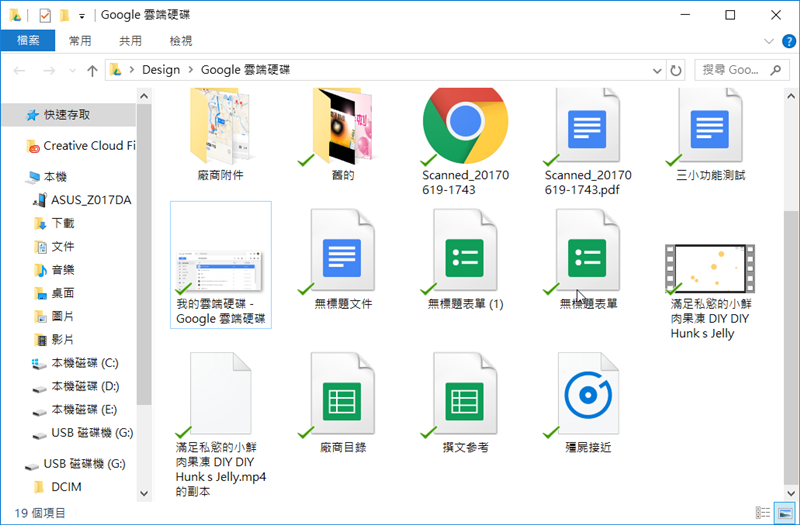Image resolution: width=800 pixels, height=525 pixels.
Task: Click the file list scroll up arrow
Action: pyautogui.click(x=791, y=96)
